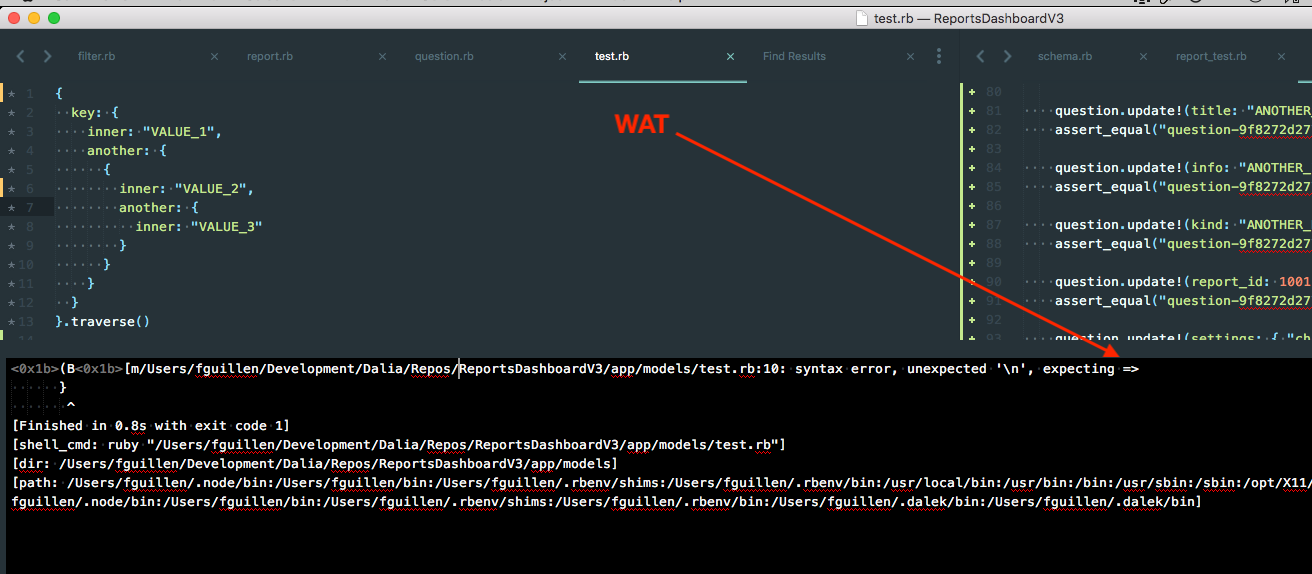Click question.update!(report_id: line
The image size is (1312, 574).
tap(1181, 282)
